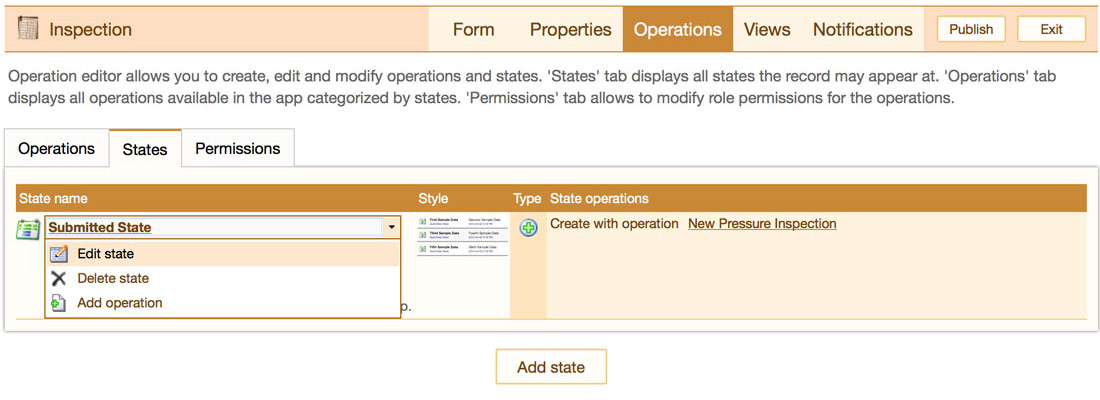Open the New Pressure Inspection link
The width and height of the screenshot is (1100, 400).
[762, 224]
